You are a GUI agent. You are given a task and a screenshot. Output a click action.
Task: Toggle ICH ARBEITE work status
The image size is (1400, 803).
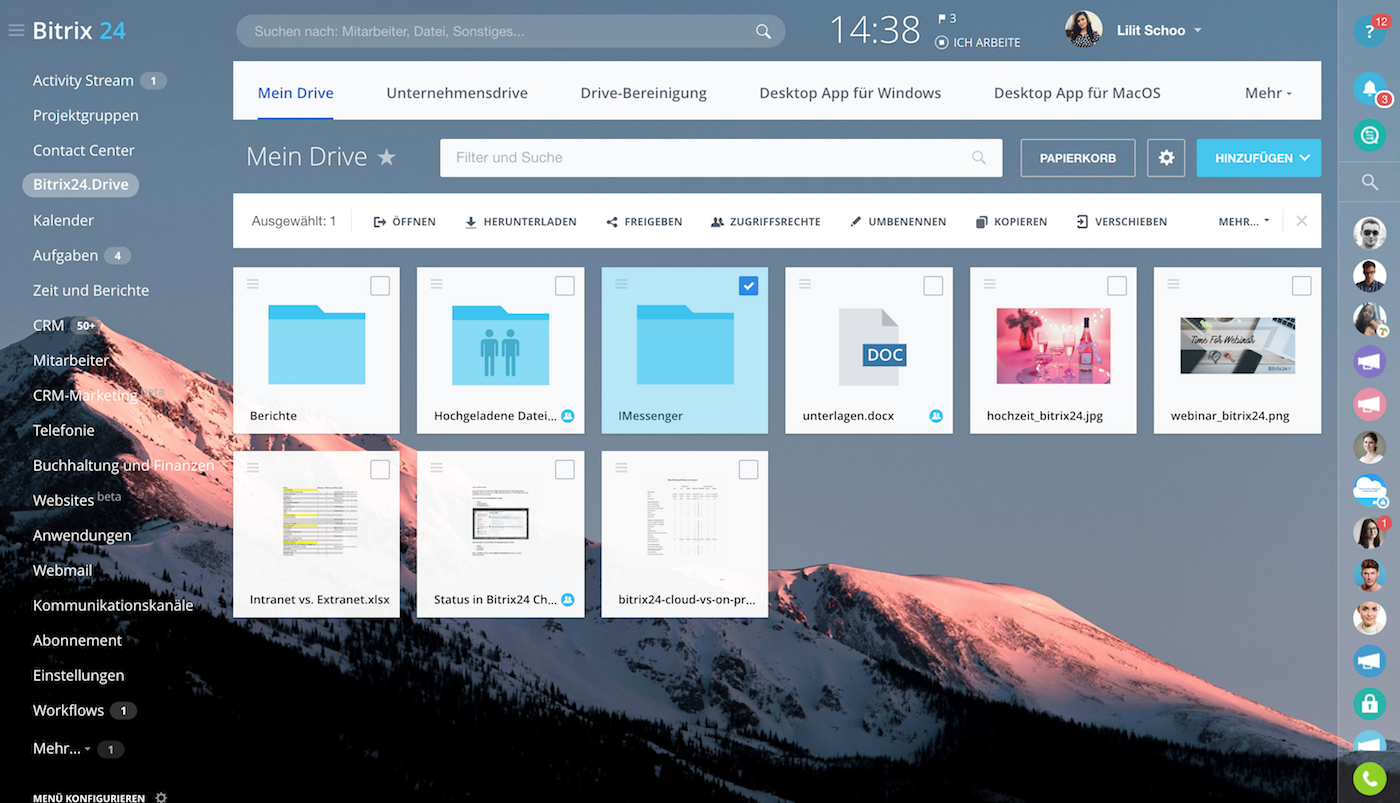click(x=978, y=43)
